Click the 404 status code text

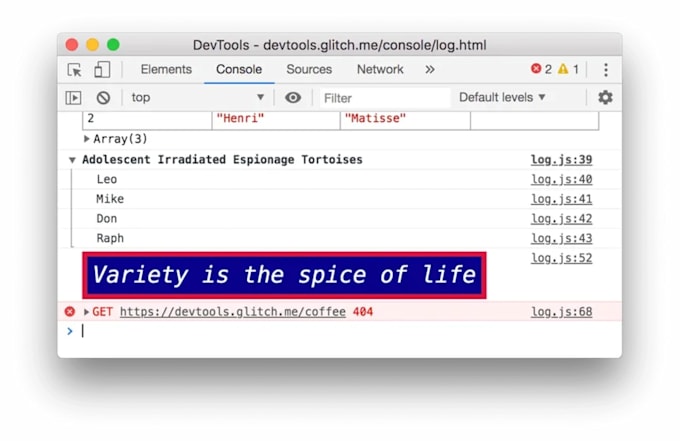click(x=363, y=312)
